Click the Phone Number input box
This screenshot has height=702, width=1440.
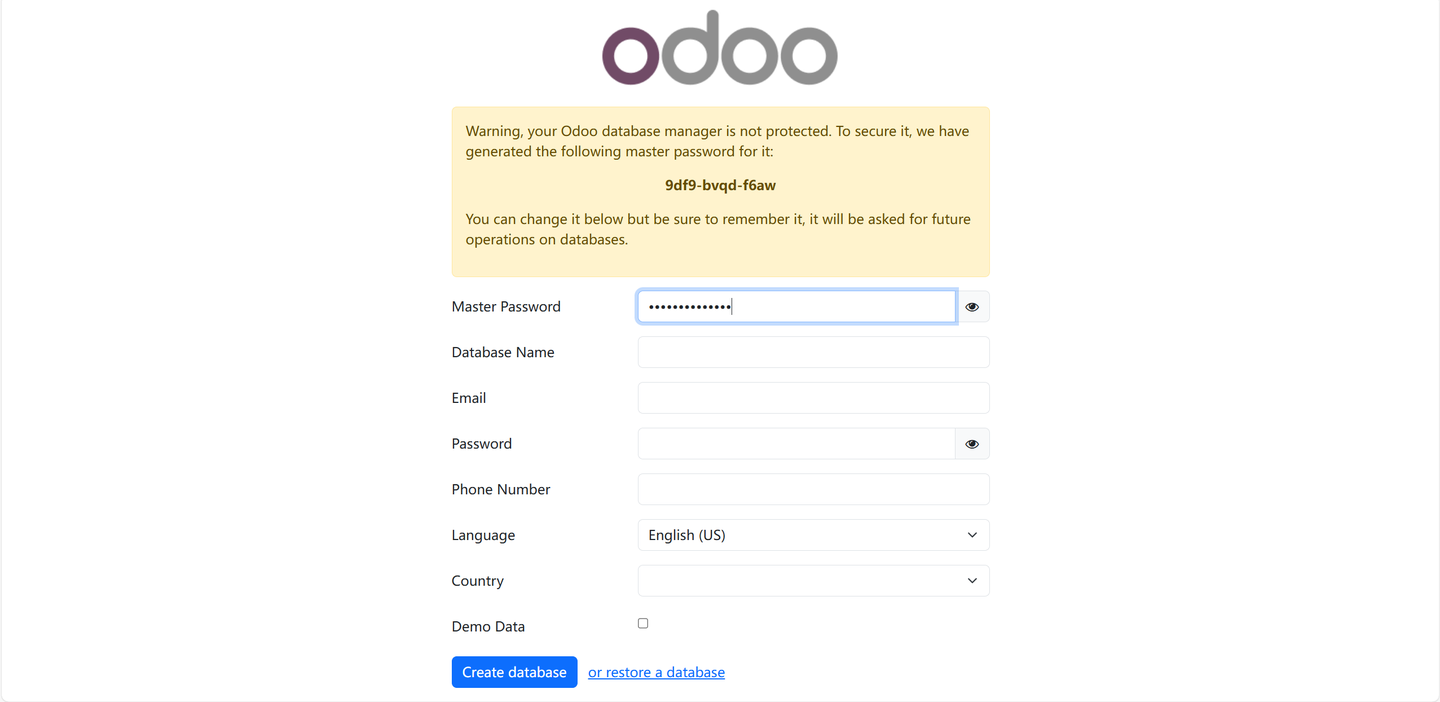tap(813, 488)
